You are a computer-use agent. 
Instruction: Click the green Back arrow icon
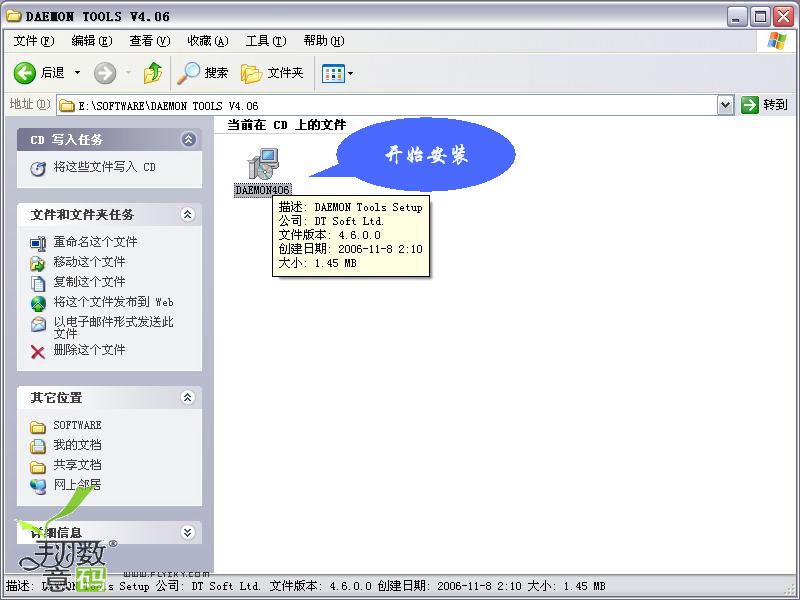[x=24, y=73]
